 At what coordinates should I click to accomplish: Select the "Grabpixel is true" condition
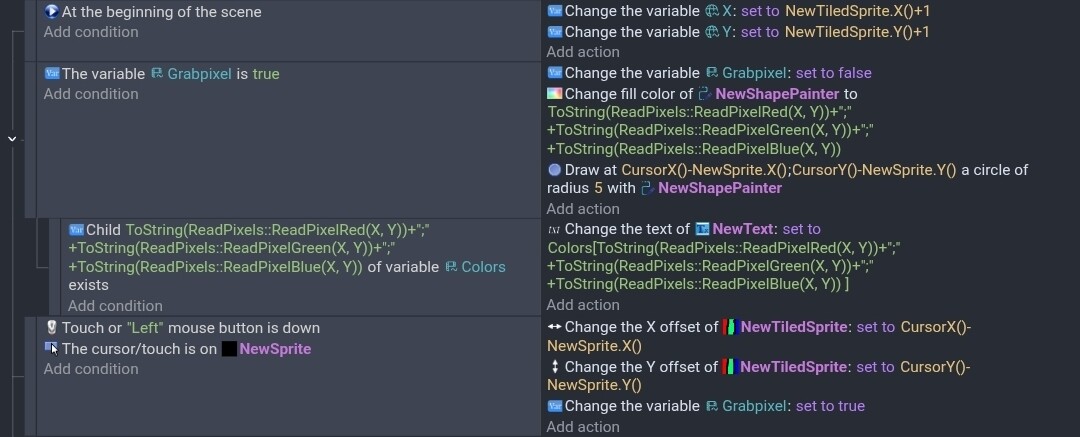click(170, 74)
